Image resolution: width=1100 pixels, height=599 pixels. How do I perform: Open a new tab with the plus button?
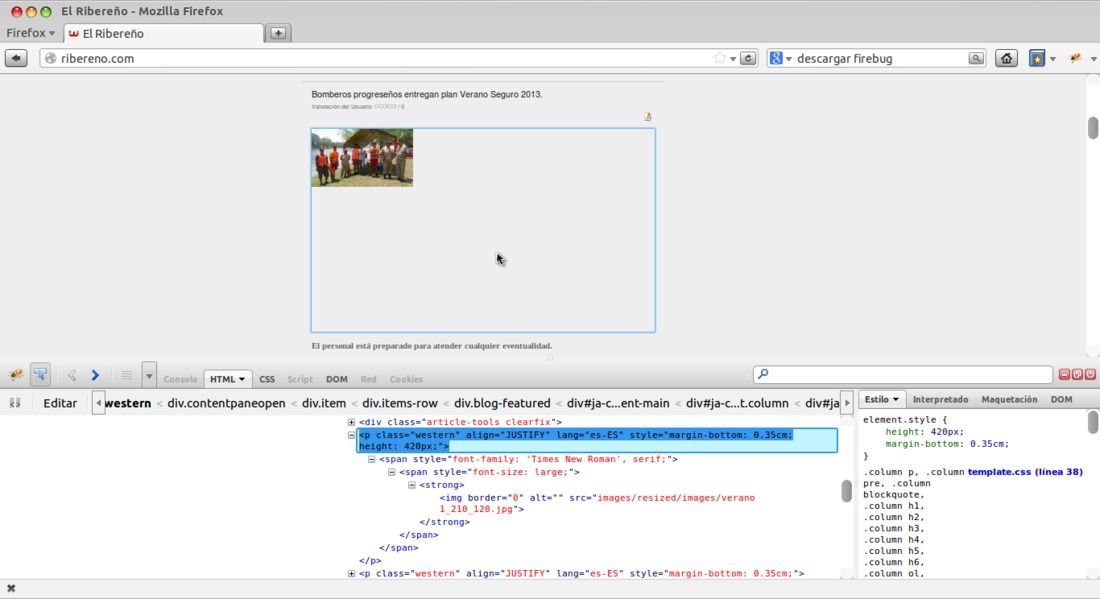[x=279, y=33]
